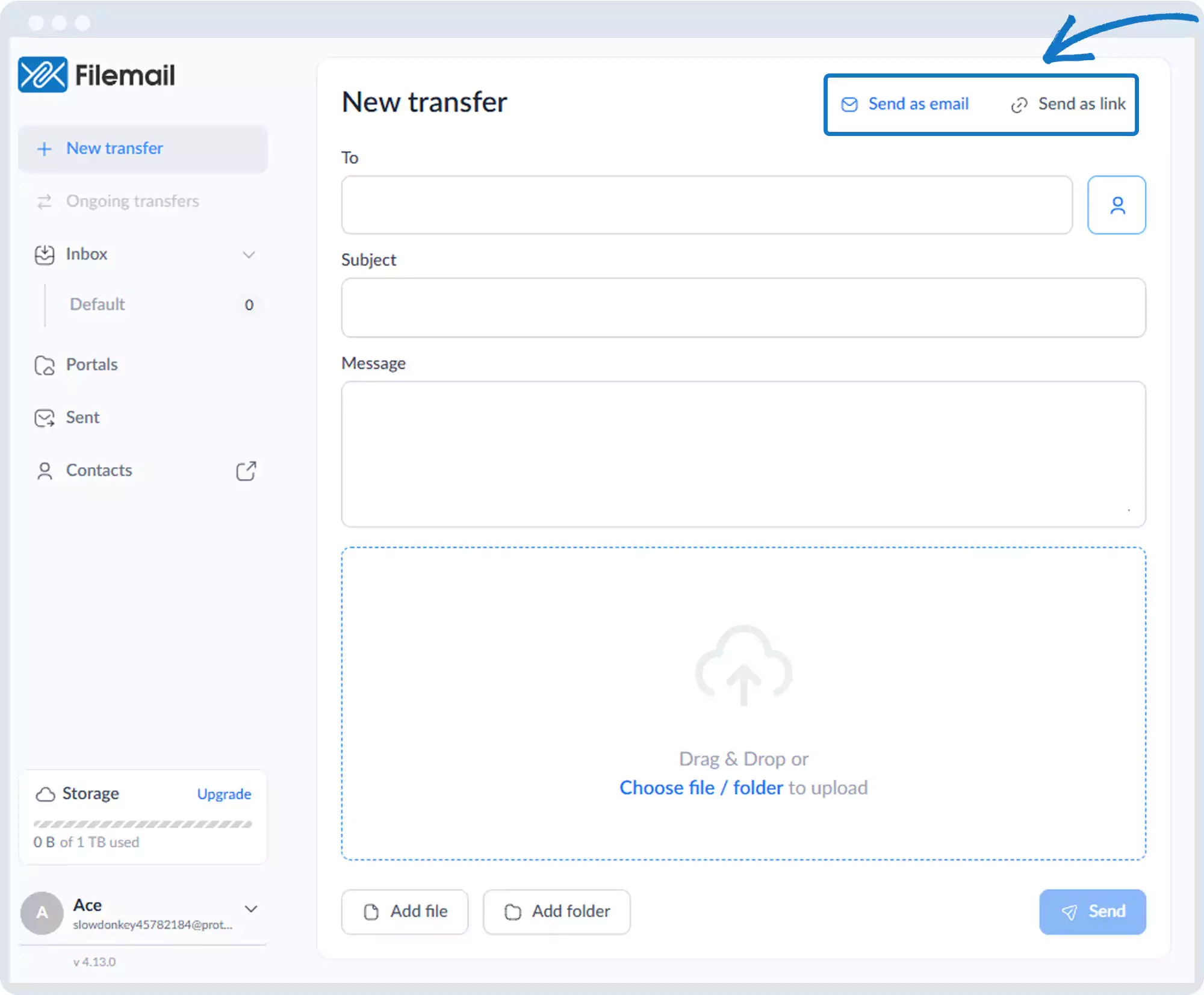Open Contacts menu item
The width and height of the screenshot is (1204, 995).
point(99,471)
